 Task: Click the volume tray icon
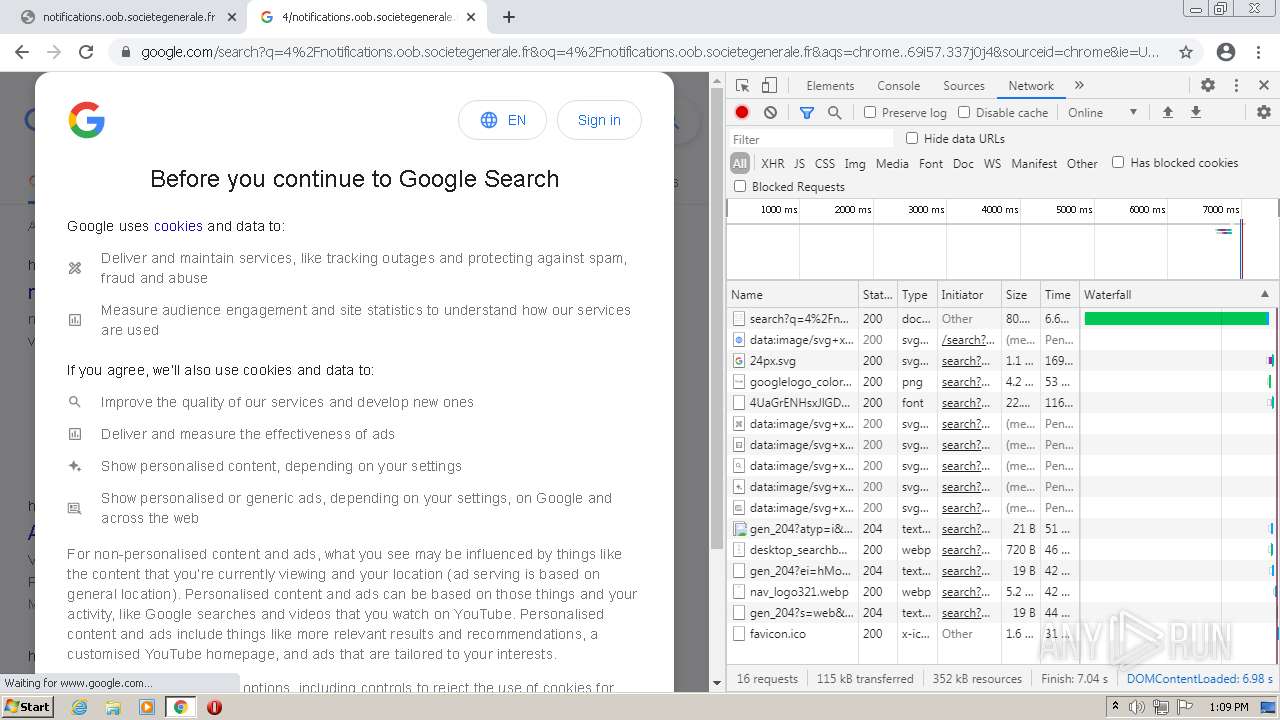[1137, 707]
